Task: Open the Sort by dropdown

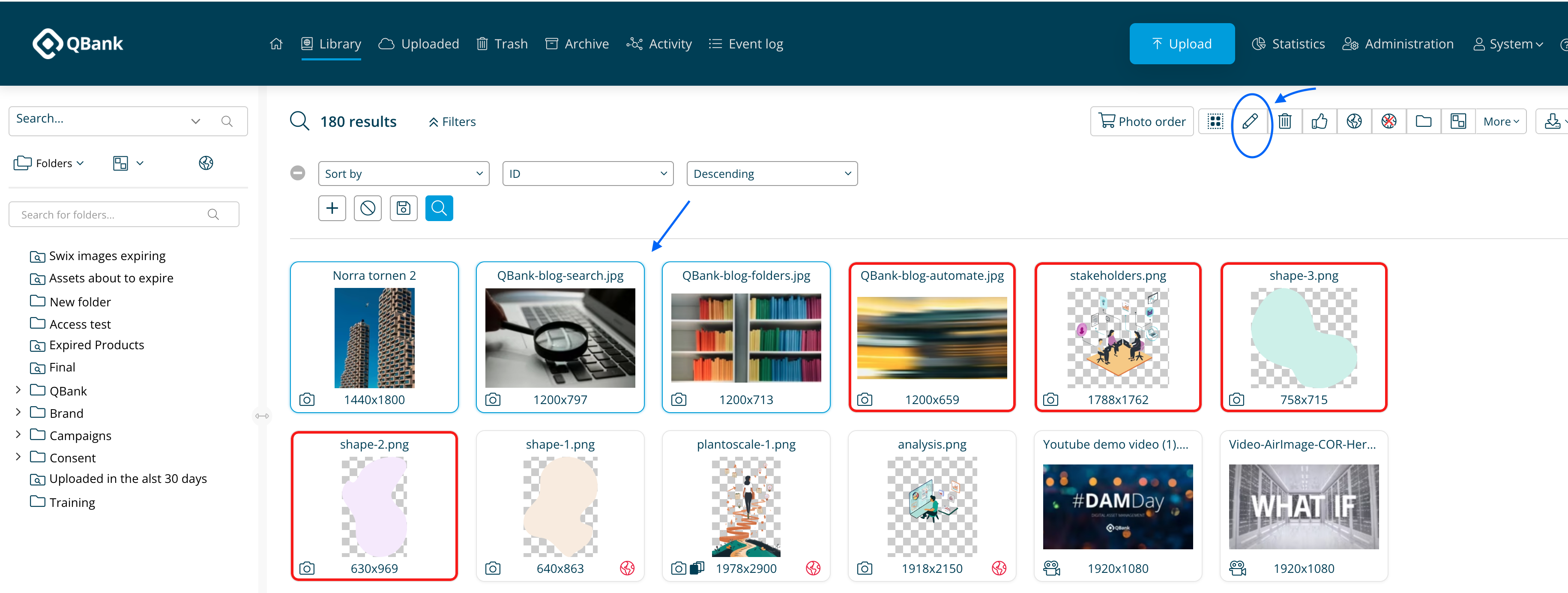Action: 404,174
